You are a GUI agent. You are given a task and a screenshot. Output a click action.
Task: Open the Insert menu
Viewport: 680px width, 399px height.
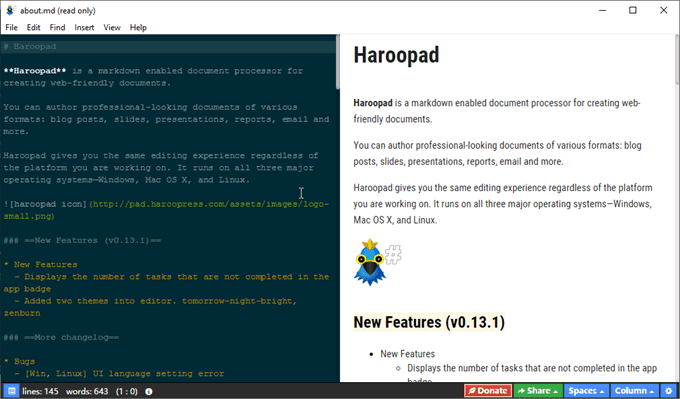coord(84,27)
